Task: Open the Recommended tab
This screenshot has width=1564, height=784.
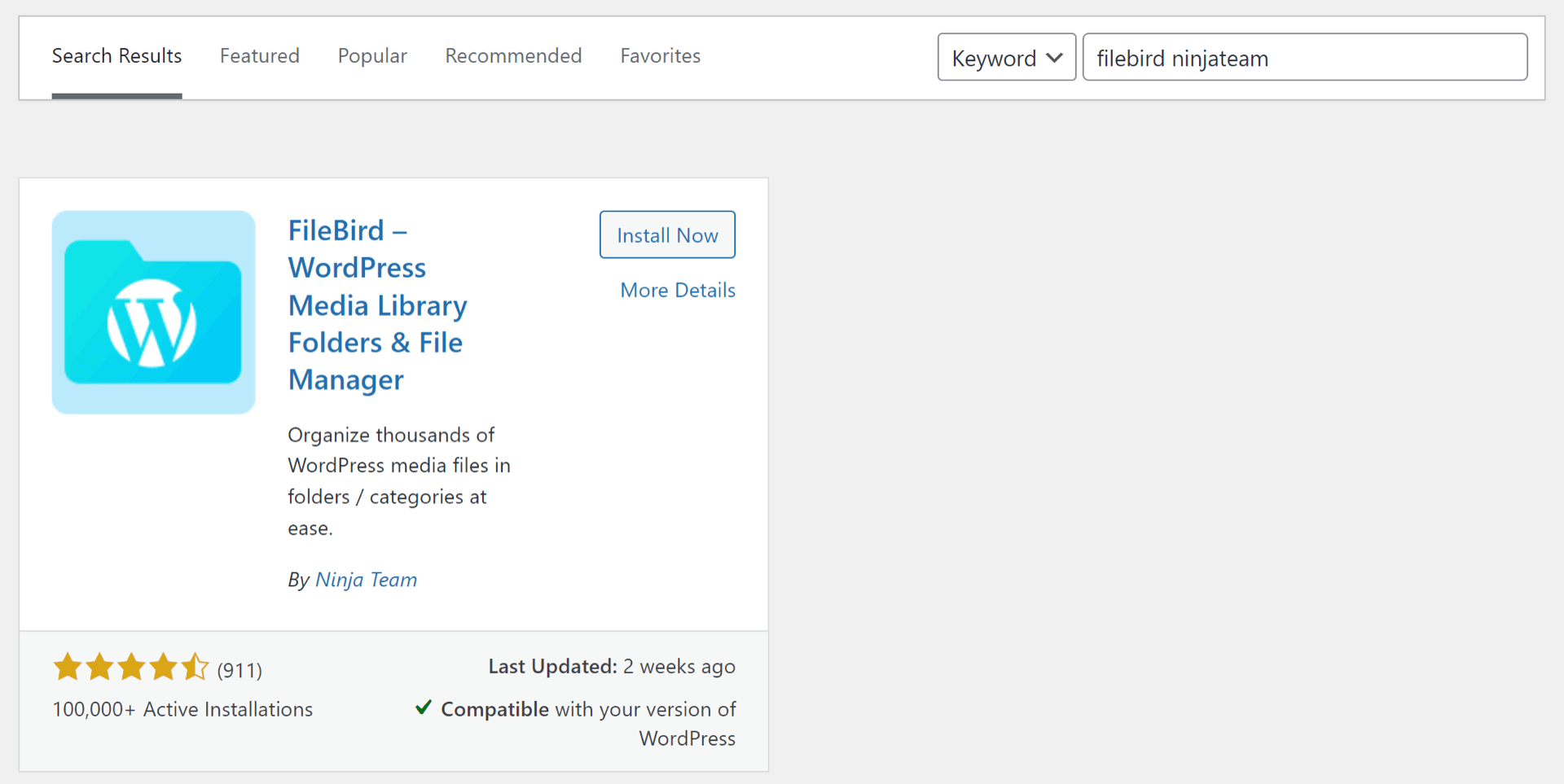Action: tap(513, 55)
